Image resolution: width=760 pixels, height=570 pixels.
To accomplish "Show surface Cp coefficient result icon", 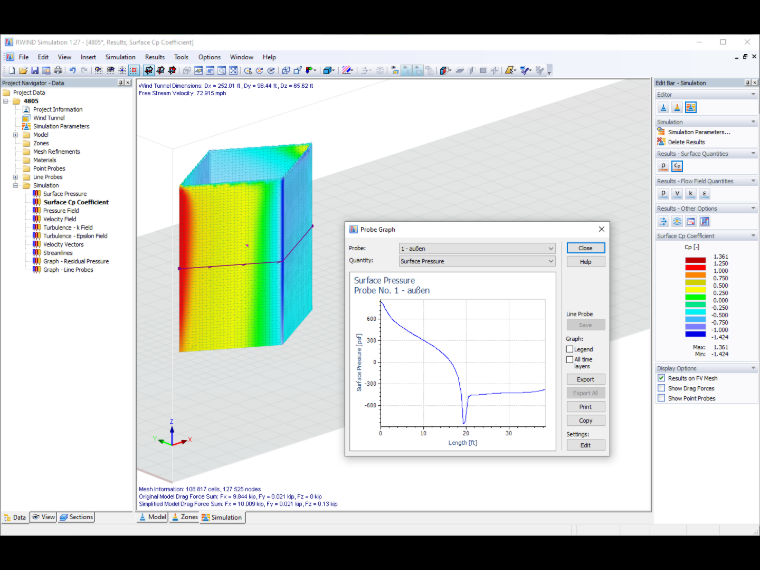I will 677,167.
